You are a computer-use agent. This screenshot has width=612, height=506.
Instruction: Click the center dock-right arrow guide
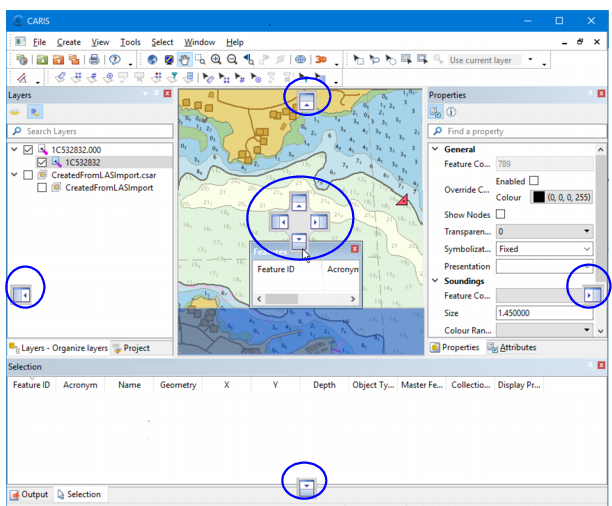click(318, 221)
